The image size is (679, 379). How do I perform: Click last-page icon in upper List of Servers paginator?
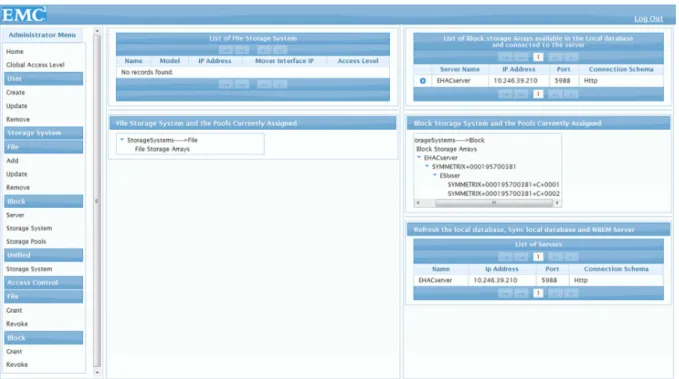click(x=571, y=257)
